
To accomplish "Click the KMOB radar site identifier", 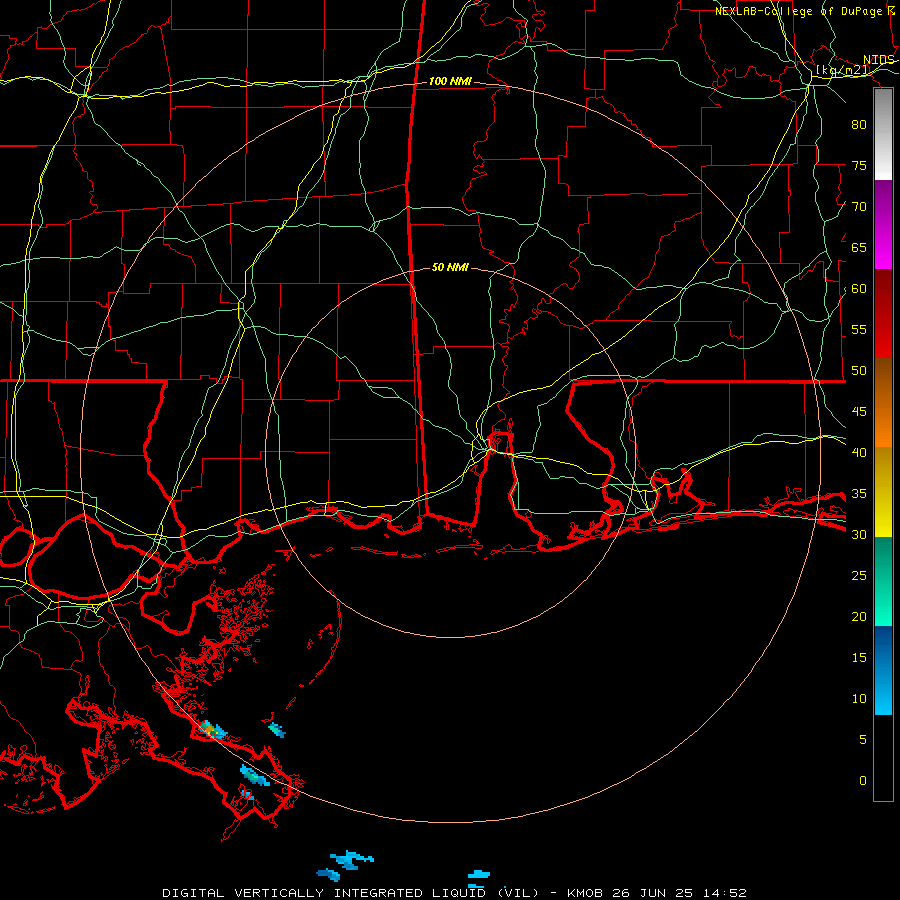I will point(587,893).
